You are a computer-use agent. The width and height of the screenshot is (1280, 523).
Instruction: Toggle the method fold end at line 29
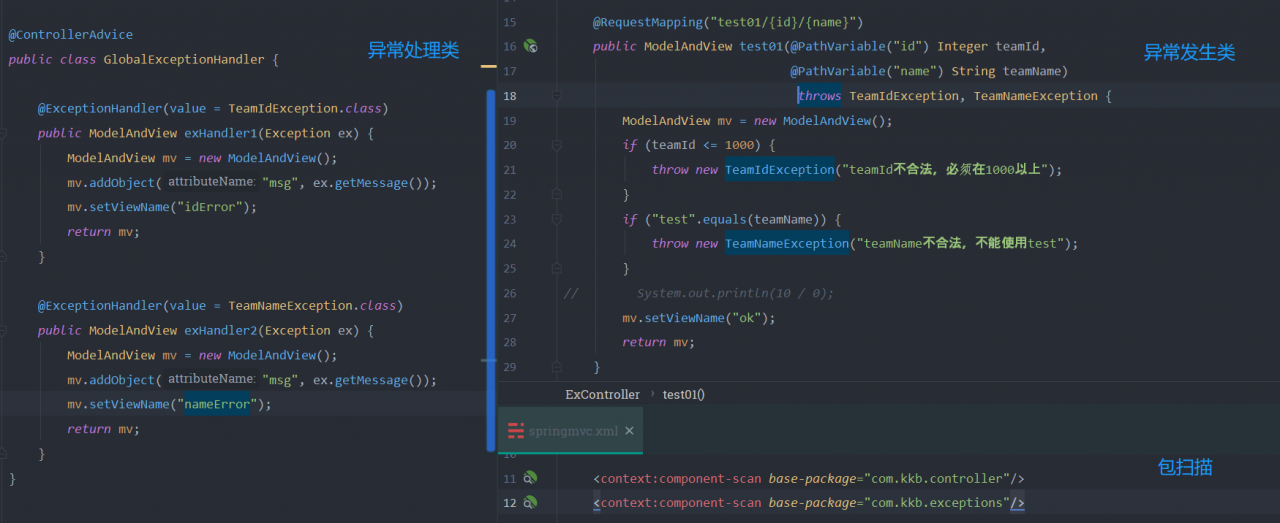(557, 367)
